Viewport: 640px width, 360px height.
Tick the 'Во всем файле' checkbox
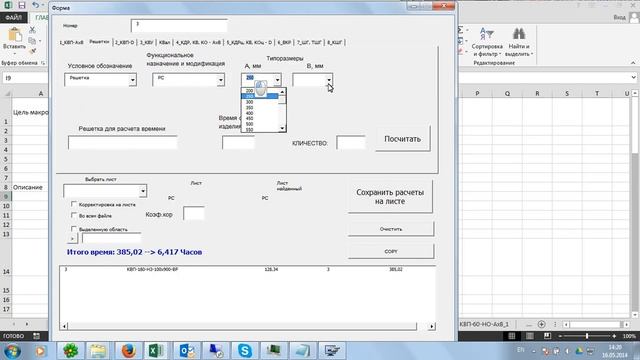click(x=74, y=215)
